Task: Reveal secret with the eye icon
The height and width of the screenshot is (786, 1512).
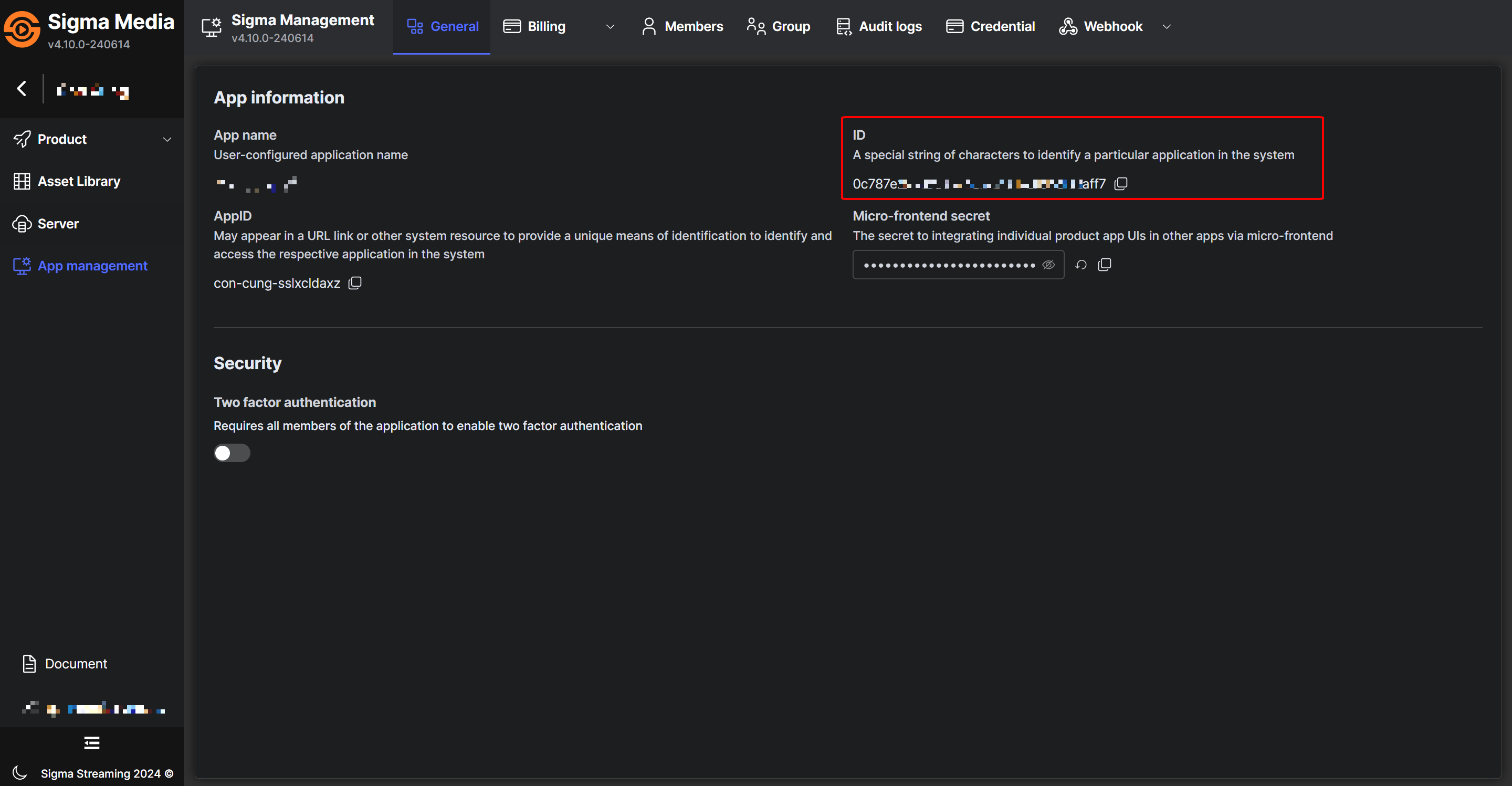Action: pos(1048,265)
